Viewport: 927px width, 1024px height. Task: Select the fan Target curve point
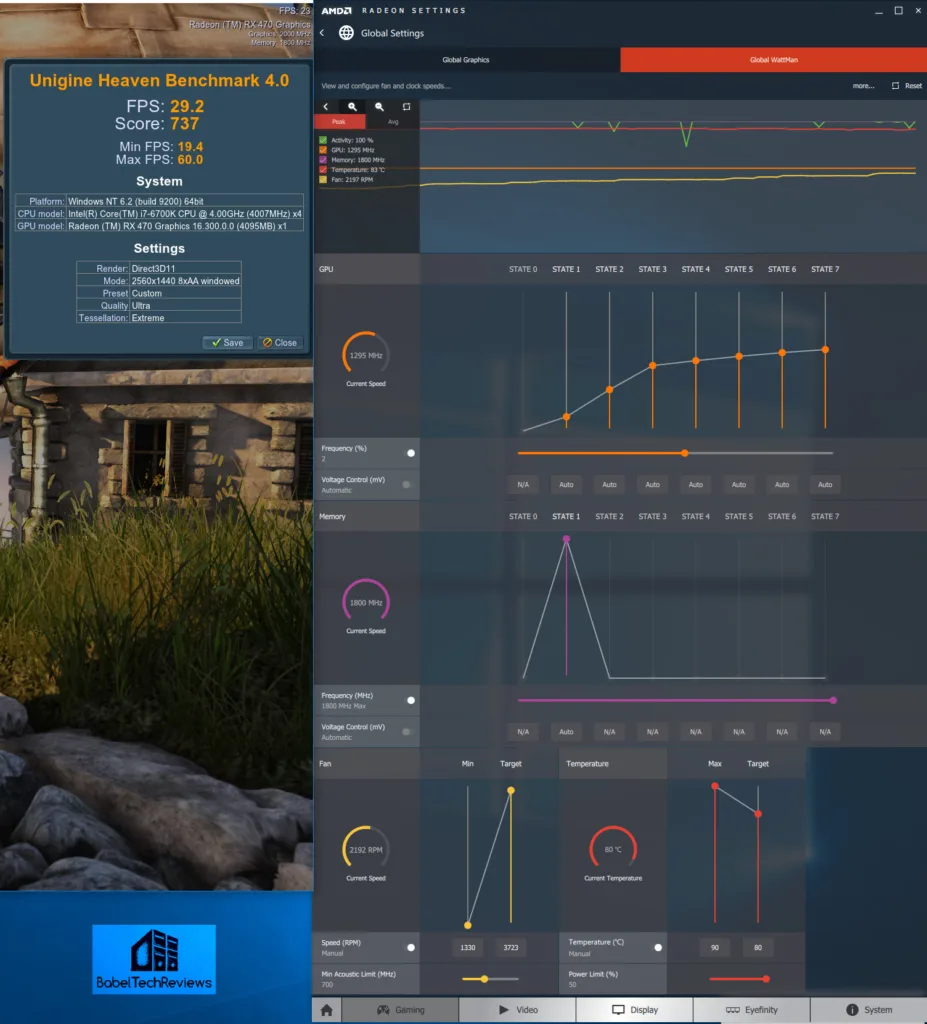tap(511, 791)
